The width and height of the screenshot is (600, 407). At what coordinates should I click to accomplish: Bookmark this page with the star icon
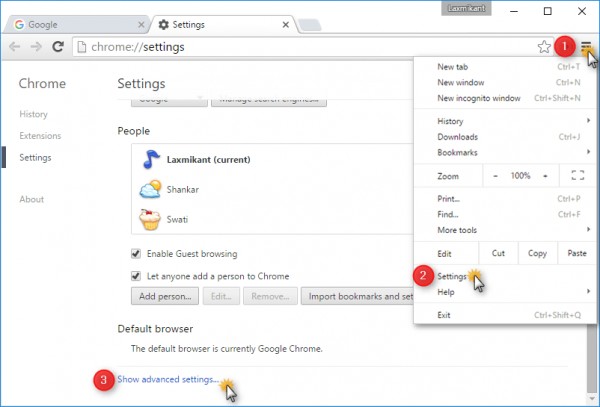click(544, 47)
